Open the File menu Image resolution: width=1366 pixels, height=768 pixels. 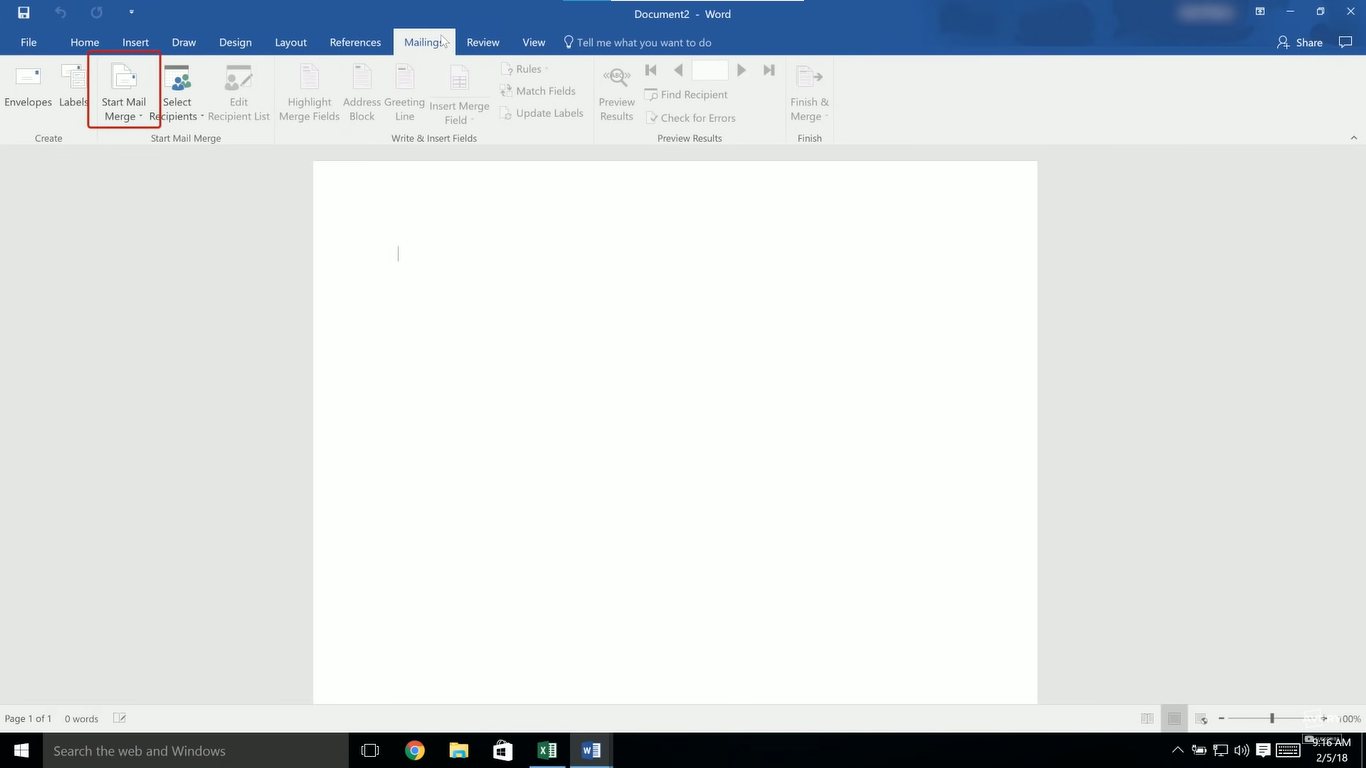[28, 42]
